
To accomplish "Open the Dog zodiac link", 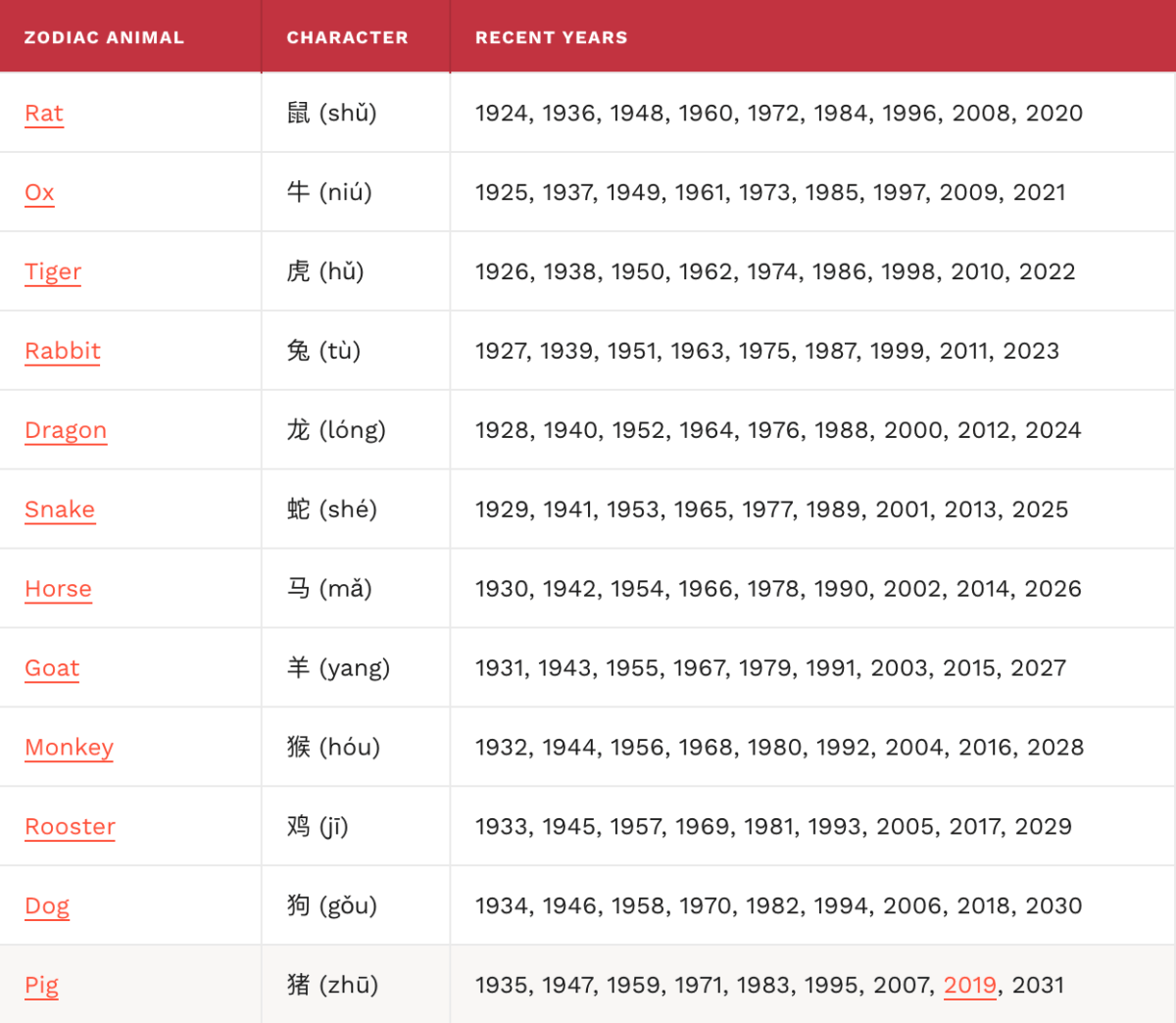I will click(x=47, y=907).
